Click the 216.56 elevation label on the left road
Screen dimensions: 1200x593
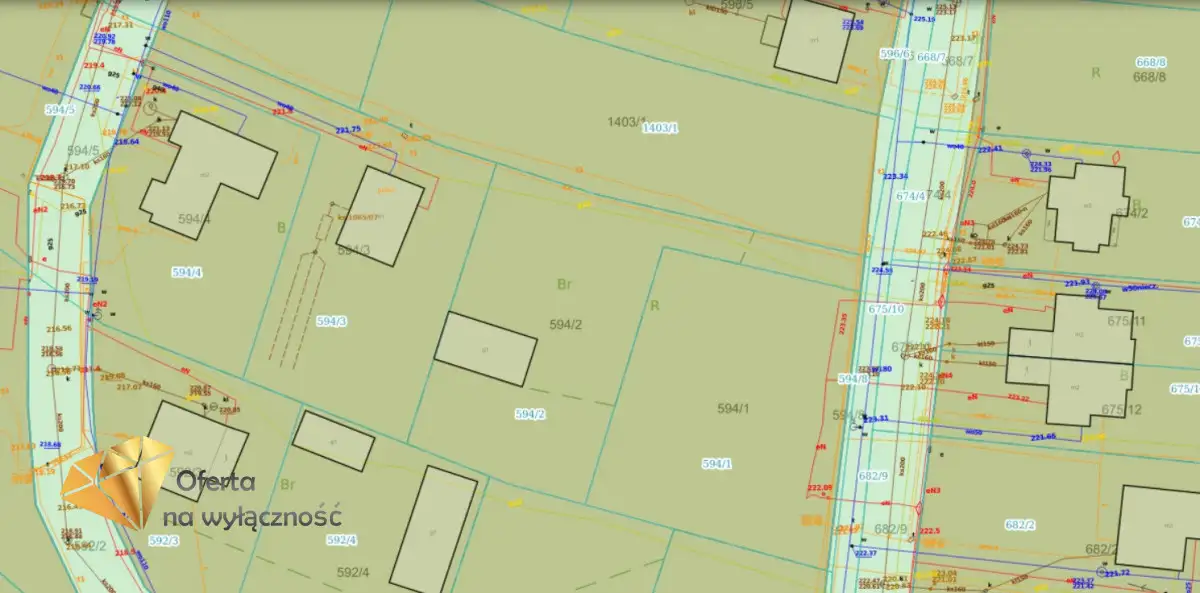click(59, 328)
